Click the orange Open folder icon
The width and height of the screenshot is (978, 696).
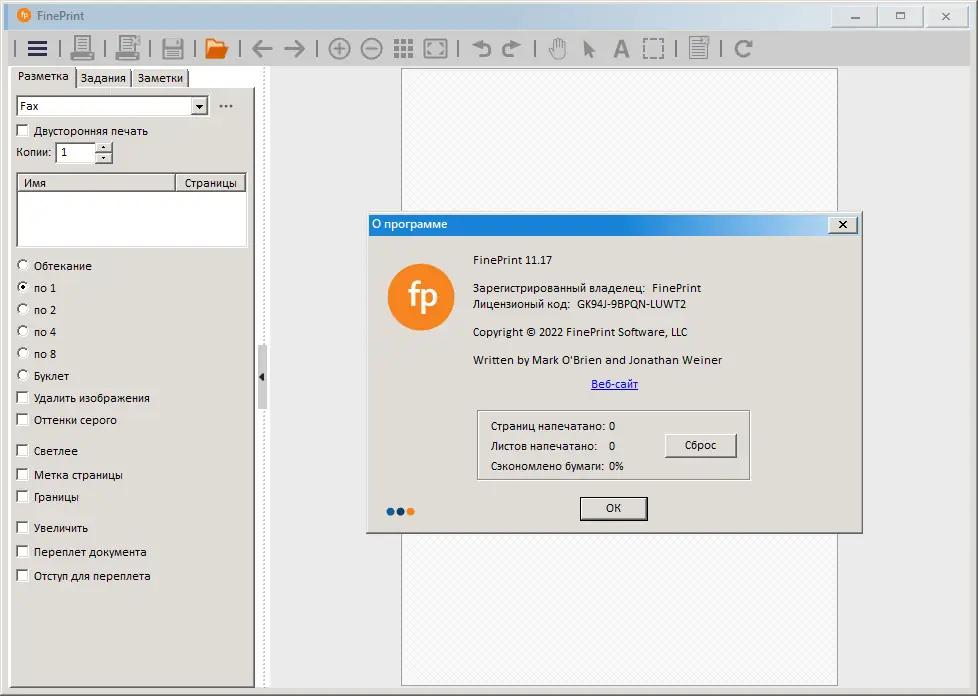[x=216, y=49]
